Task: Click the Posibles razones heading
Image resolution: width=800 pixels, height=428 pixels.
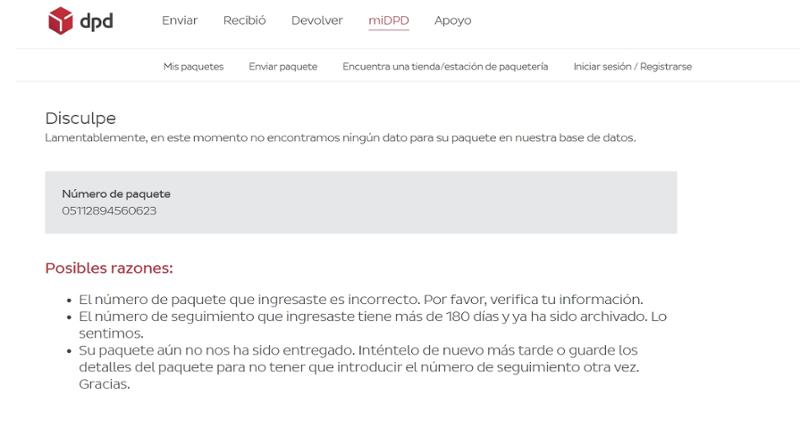Action: click(109, 268)
